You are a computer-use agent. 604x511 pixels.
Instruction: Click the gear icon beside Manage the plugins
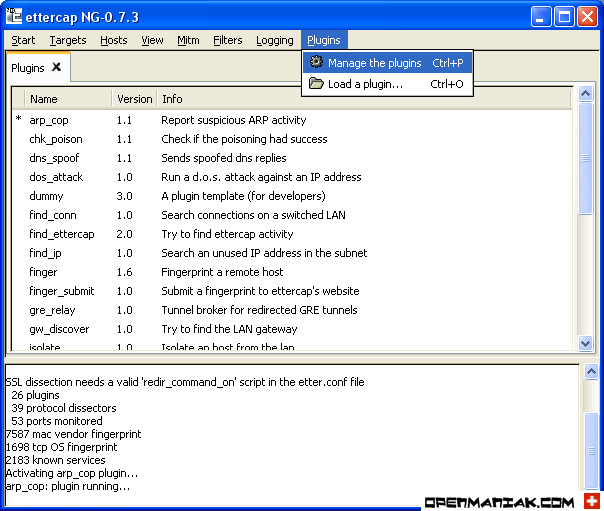click(316, 62)
